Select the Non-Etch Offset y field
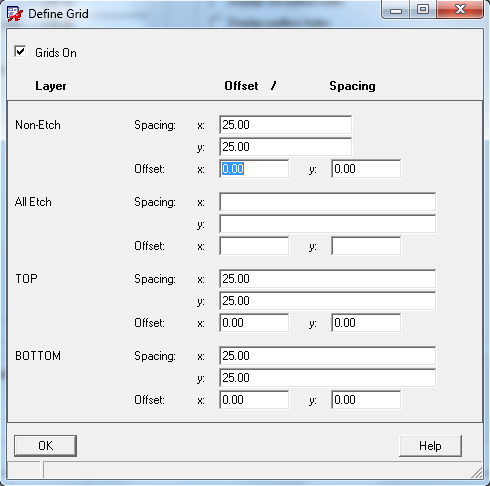 (366, 169)
